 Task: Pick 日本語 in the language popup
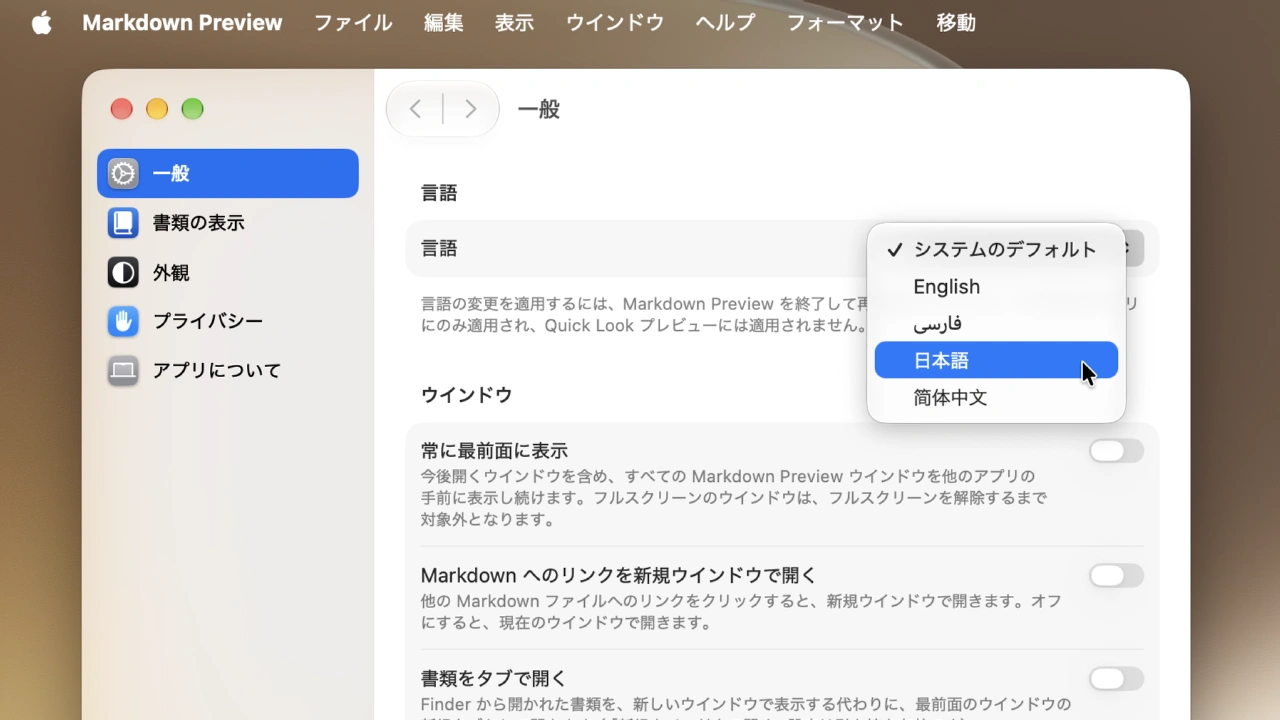click(x=996, y=360)
